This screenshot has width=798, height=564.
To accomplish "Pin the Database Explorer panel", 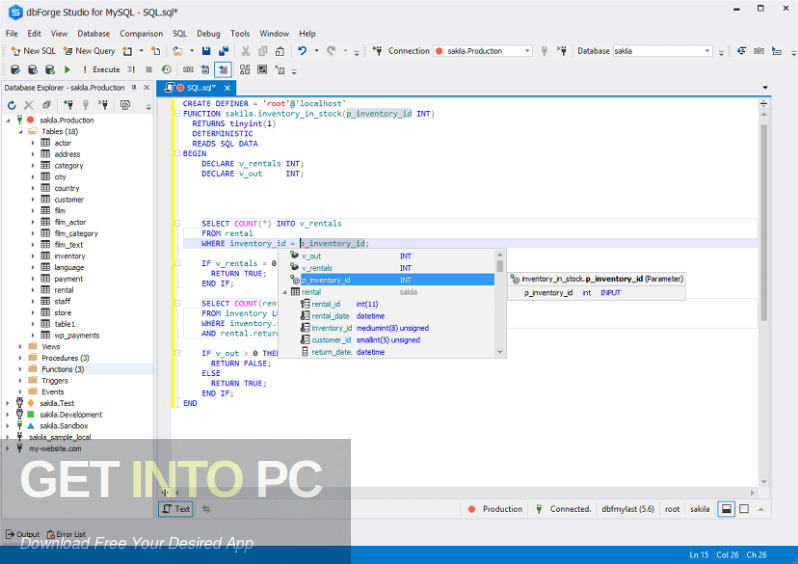I will 134,88.
